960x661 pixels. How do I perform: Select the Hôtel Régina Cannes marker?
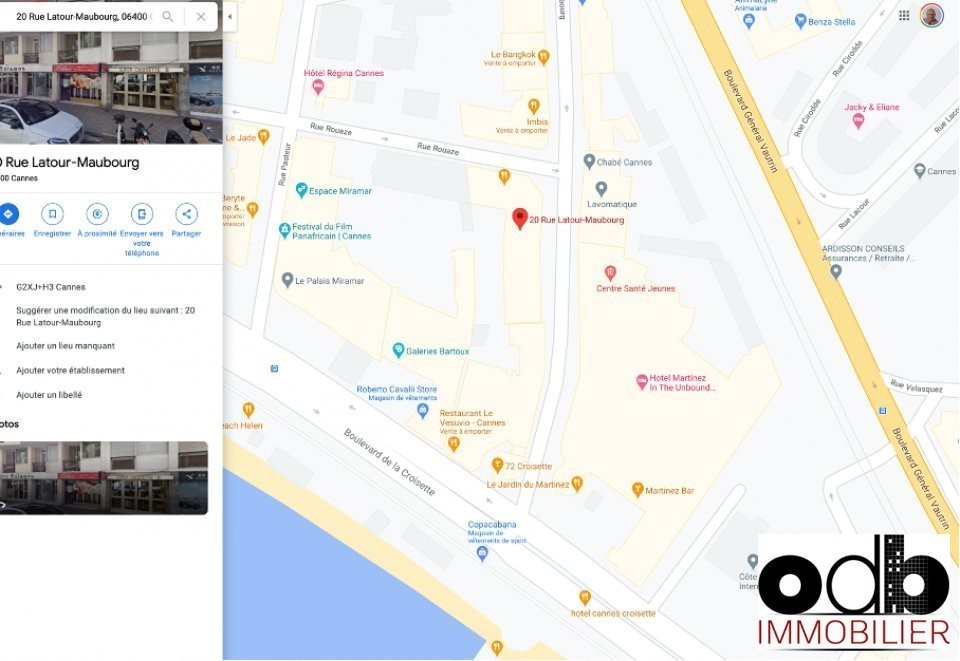(318, 87)
